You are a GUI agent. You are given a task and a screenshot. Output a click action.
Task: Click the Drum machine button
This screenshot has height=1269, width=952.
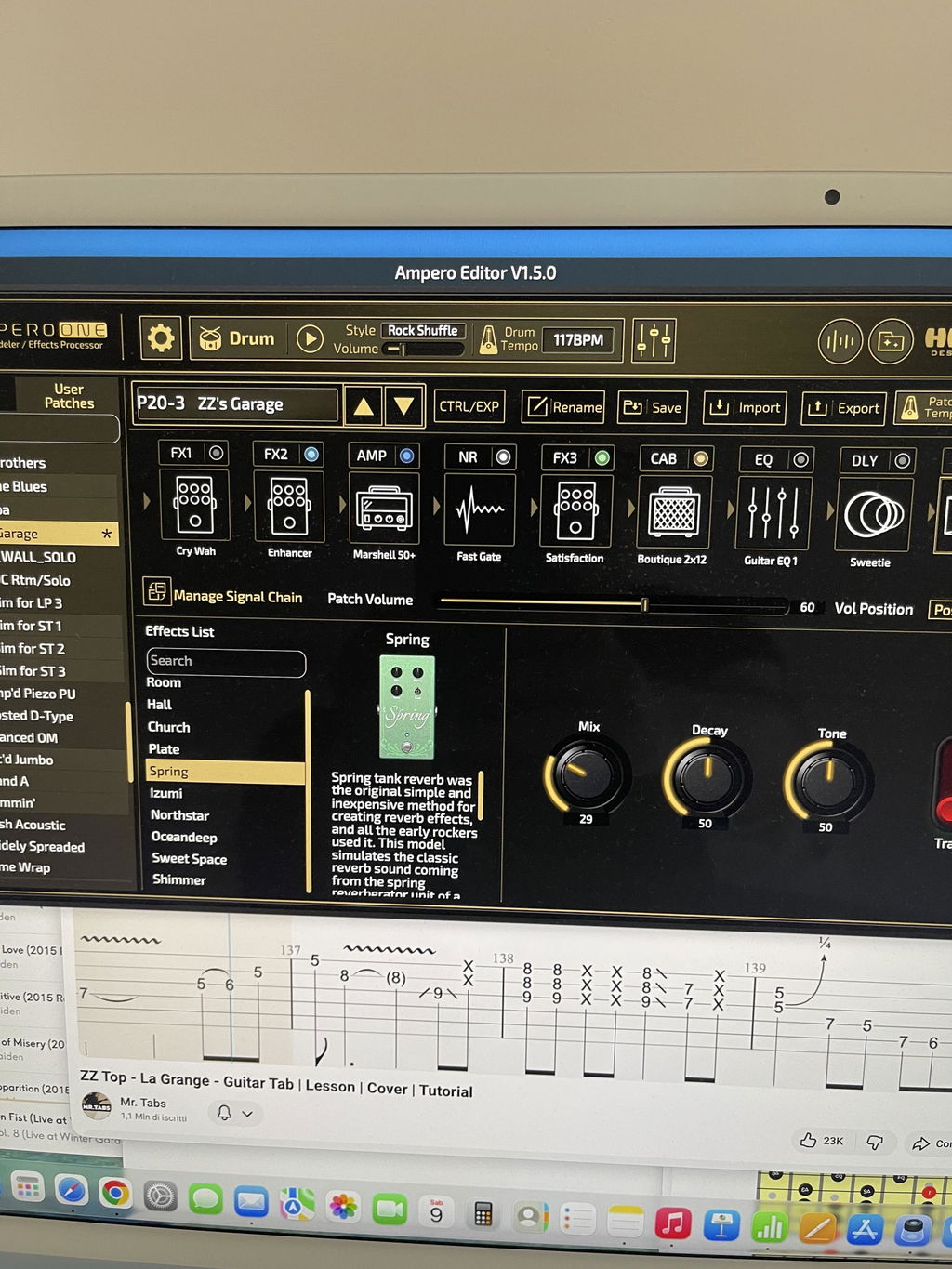click(238, 338)
